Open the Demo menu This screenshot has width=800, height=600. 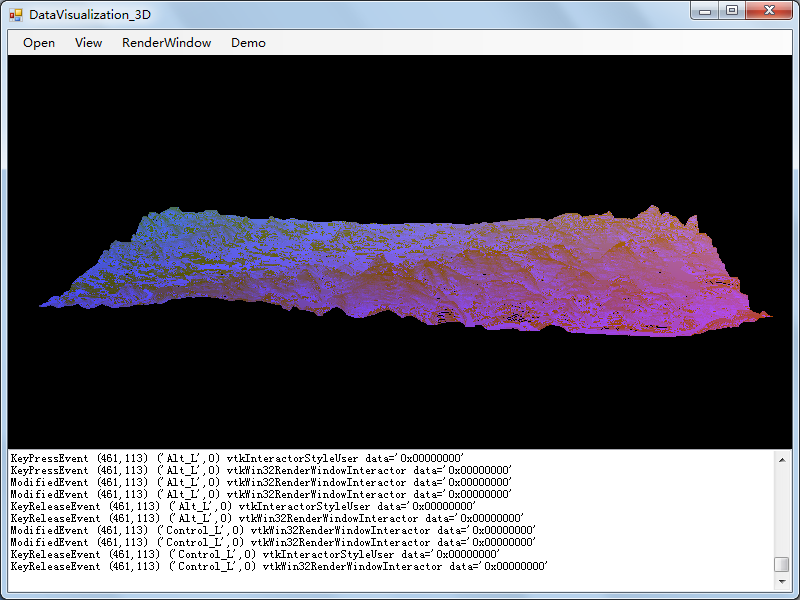click(x=248, y=43)
